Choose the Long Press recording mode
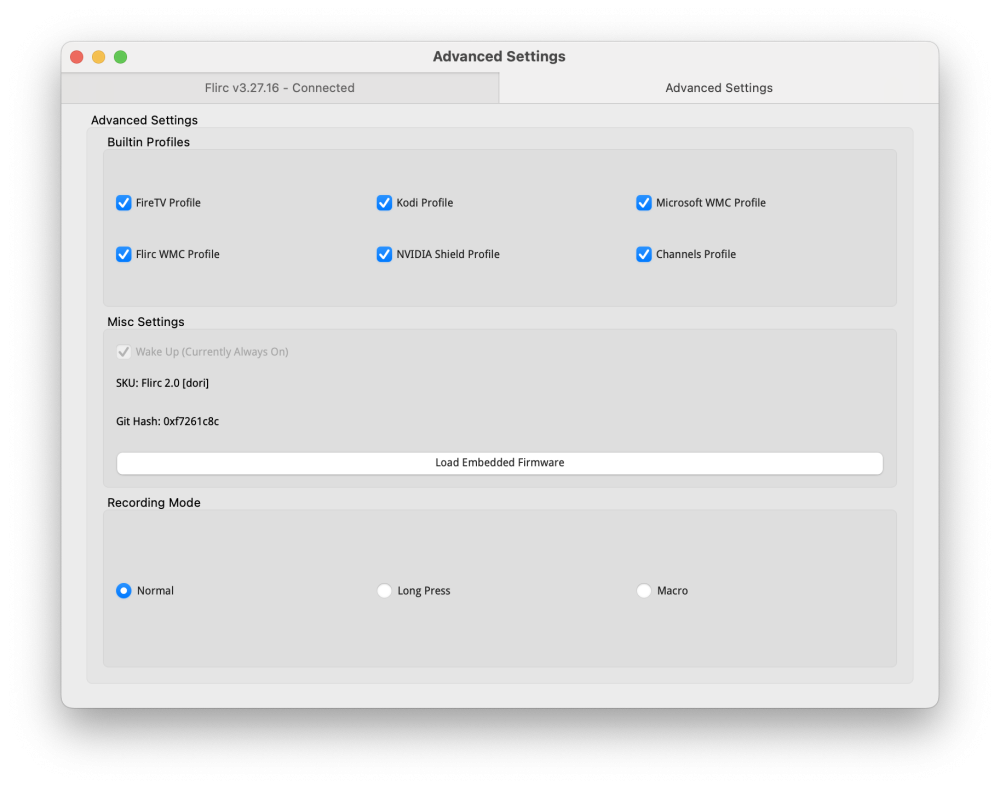 point(384,591)
